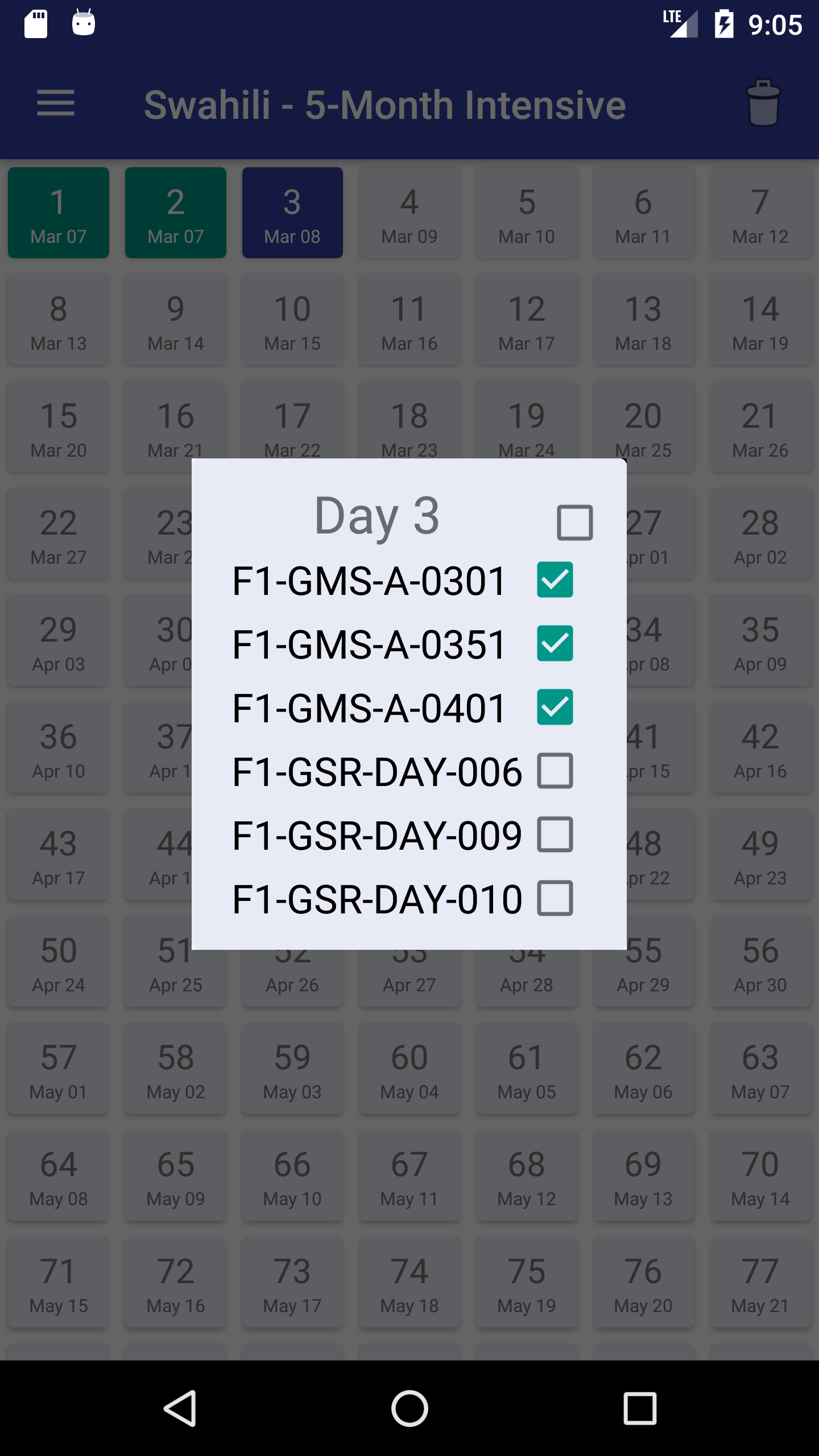
Task: Tap day 77 May 21 tile
Action: coord(760,1282)
